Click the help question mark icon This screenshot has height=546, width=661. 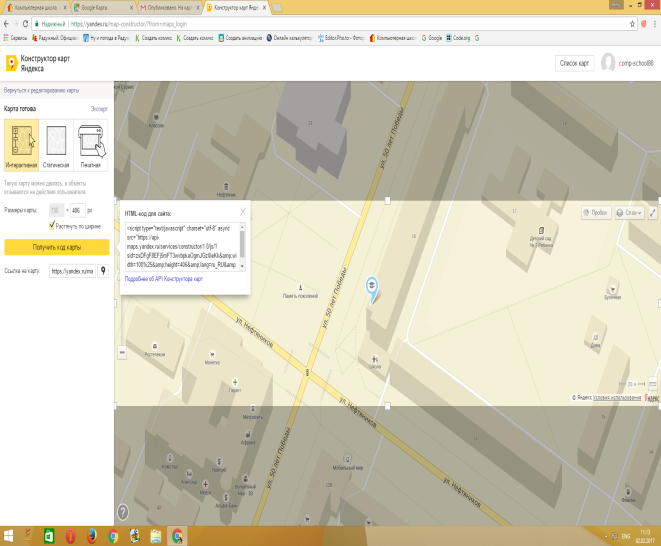pos(123,512)
